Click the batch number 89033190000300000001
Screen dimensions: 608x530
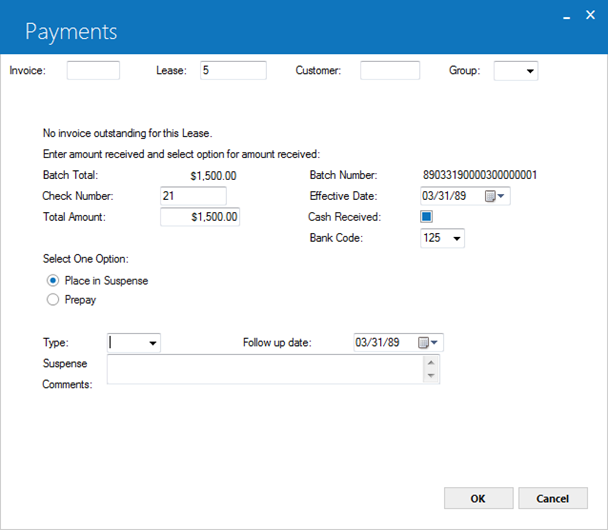click(x=480, y=175)
